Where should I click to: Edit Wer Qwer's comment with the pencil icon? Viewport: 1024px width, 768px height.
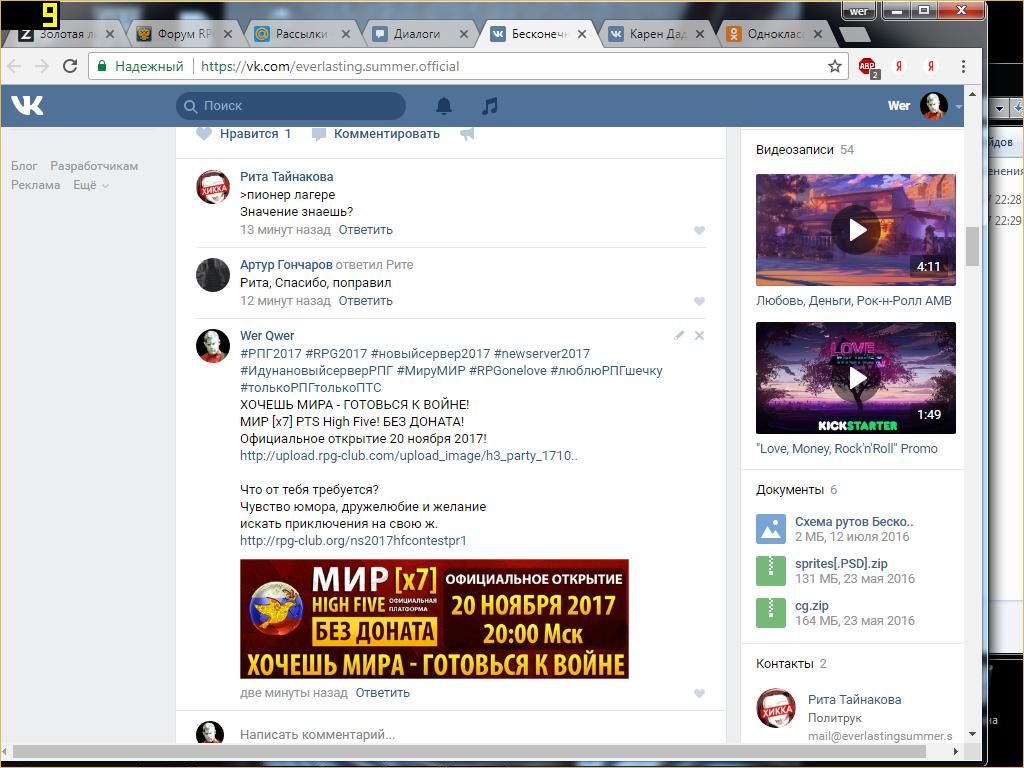pyautogui.click(x=679, y=336)
